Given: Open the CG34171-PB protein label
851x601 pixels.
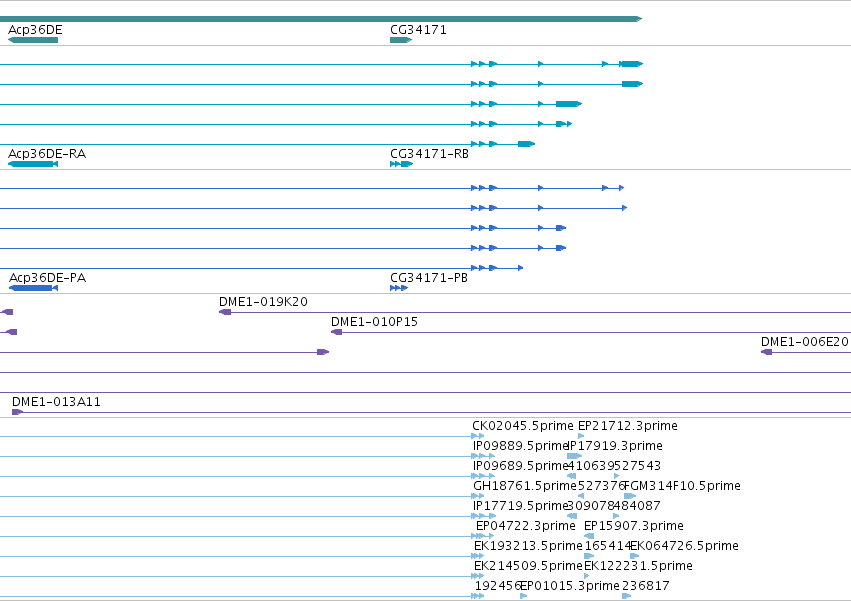Looking at the screenshot, I should point(429,277).
